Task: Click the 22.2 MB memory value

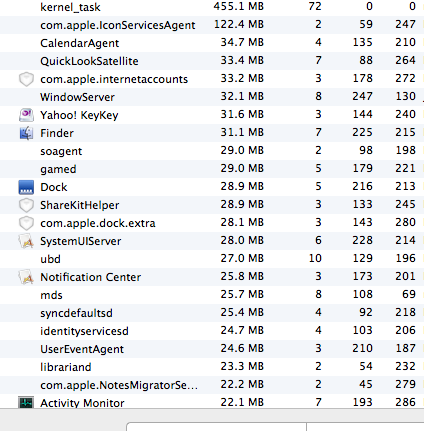Action: [x=242, y=384]
